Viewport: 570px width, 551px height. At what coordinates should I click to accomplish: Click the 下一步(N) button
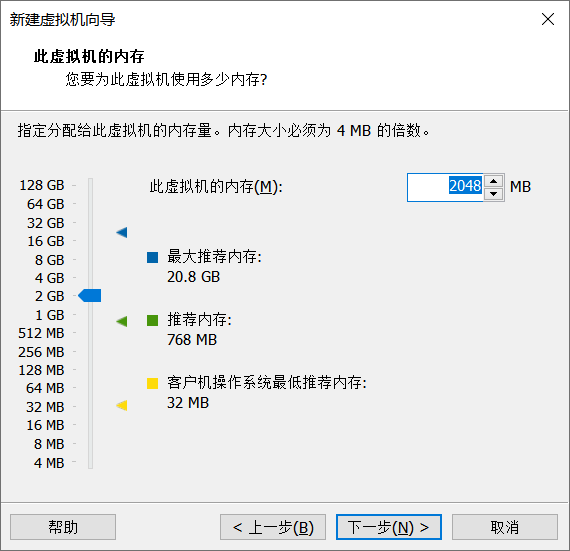tap(389, 527)
